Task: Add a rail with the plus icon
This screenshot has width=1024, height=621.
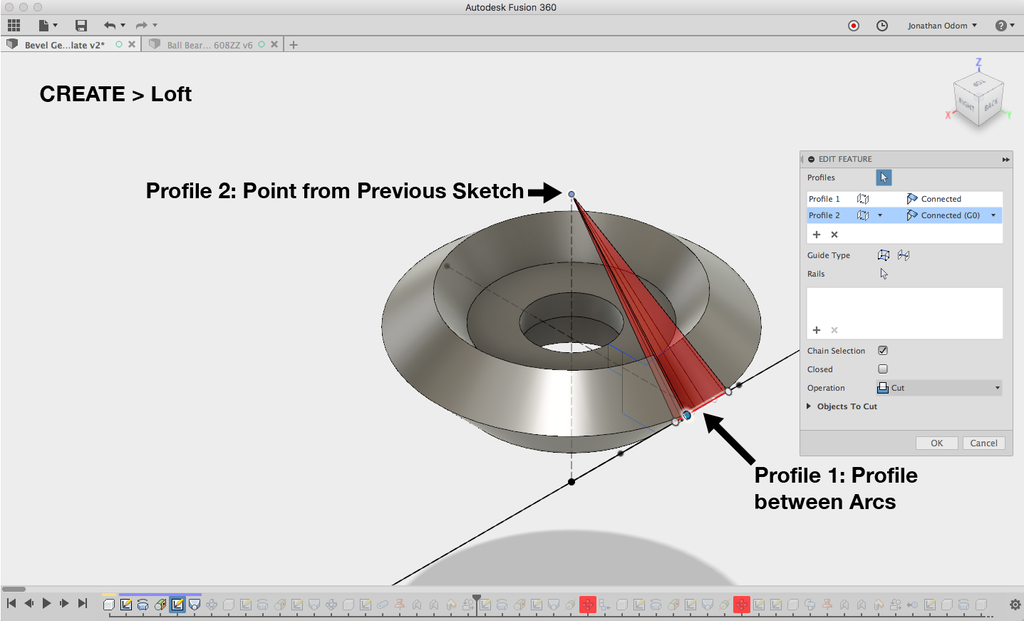Action: coord(816,330)
